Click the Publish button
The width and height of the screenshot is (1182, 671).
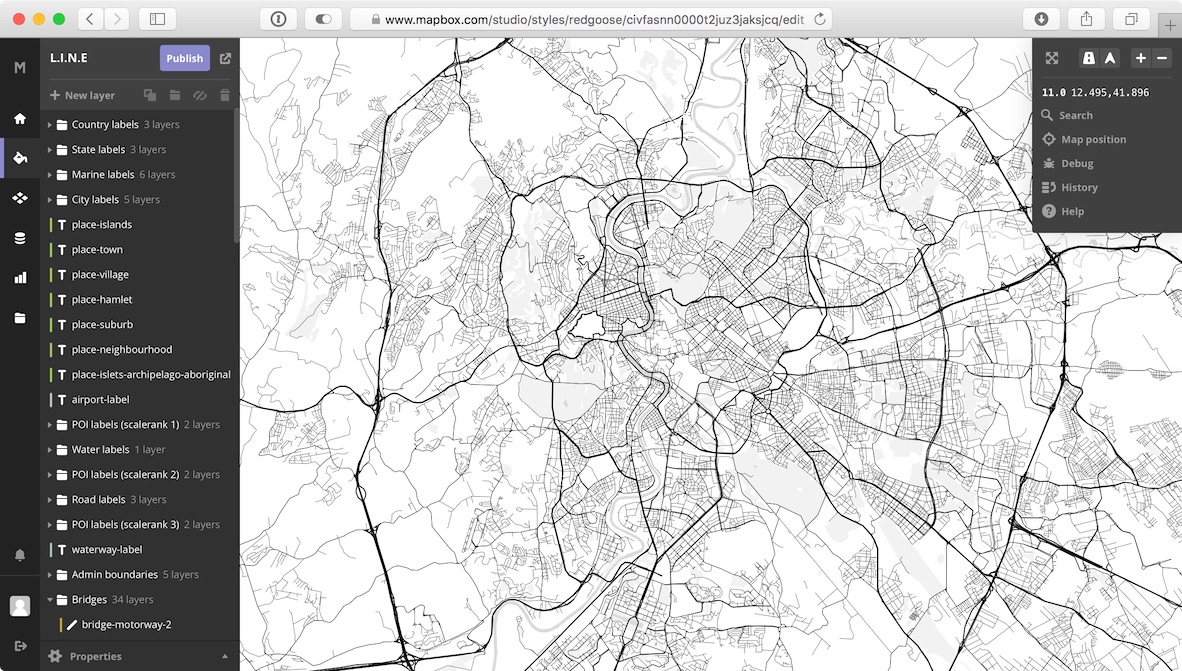point(184,58)
